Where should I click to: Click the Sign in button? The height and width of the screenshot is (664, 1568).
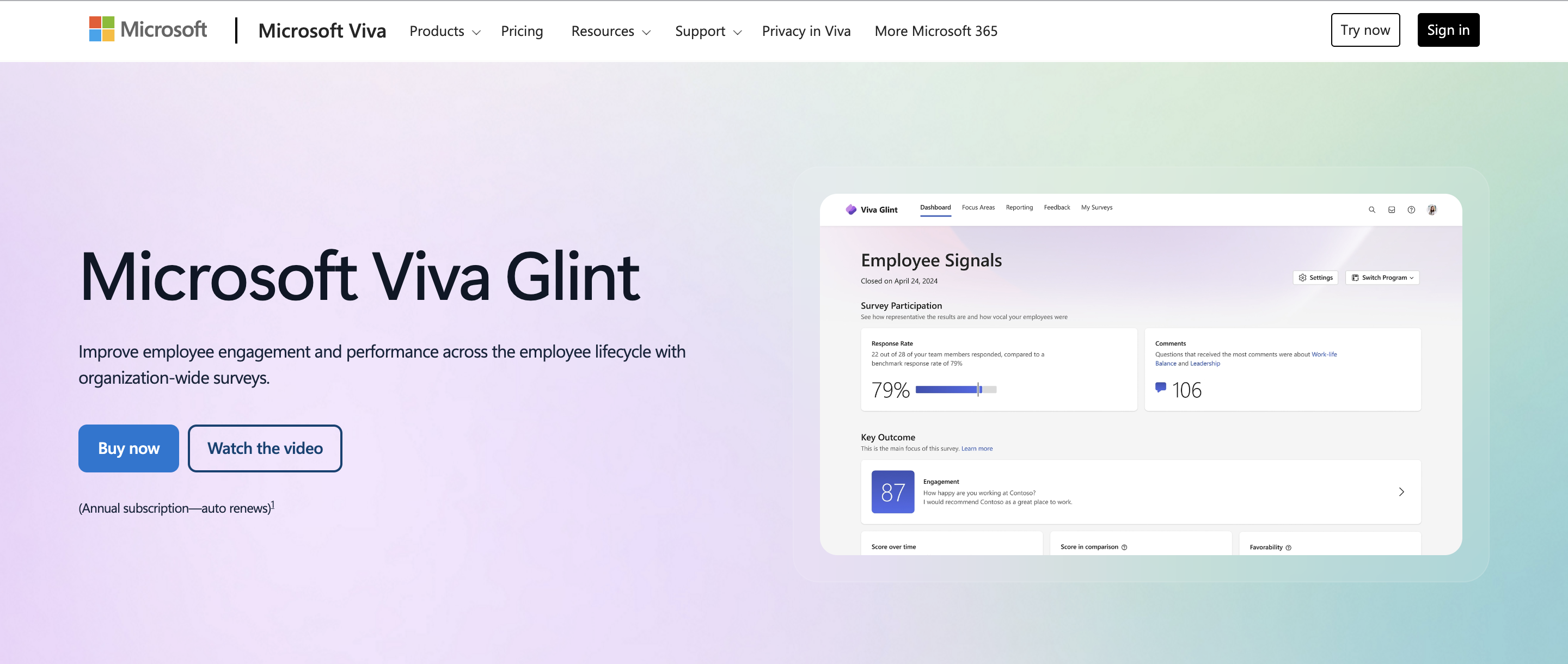coord(1448,30)
